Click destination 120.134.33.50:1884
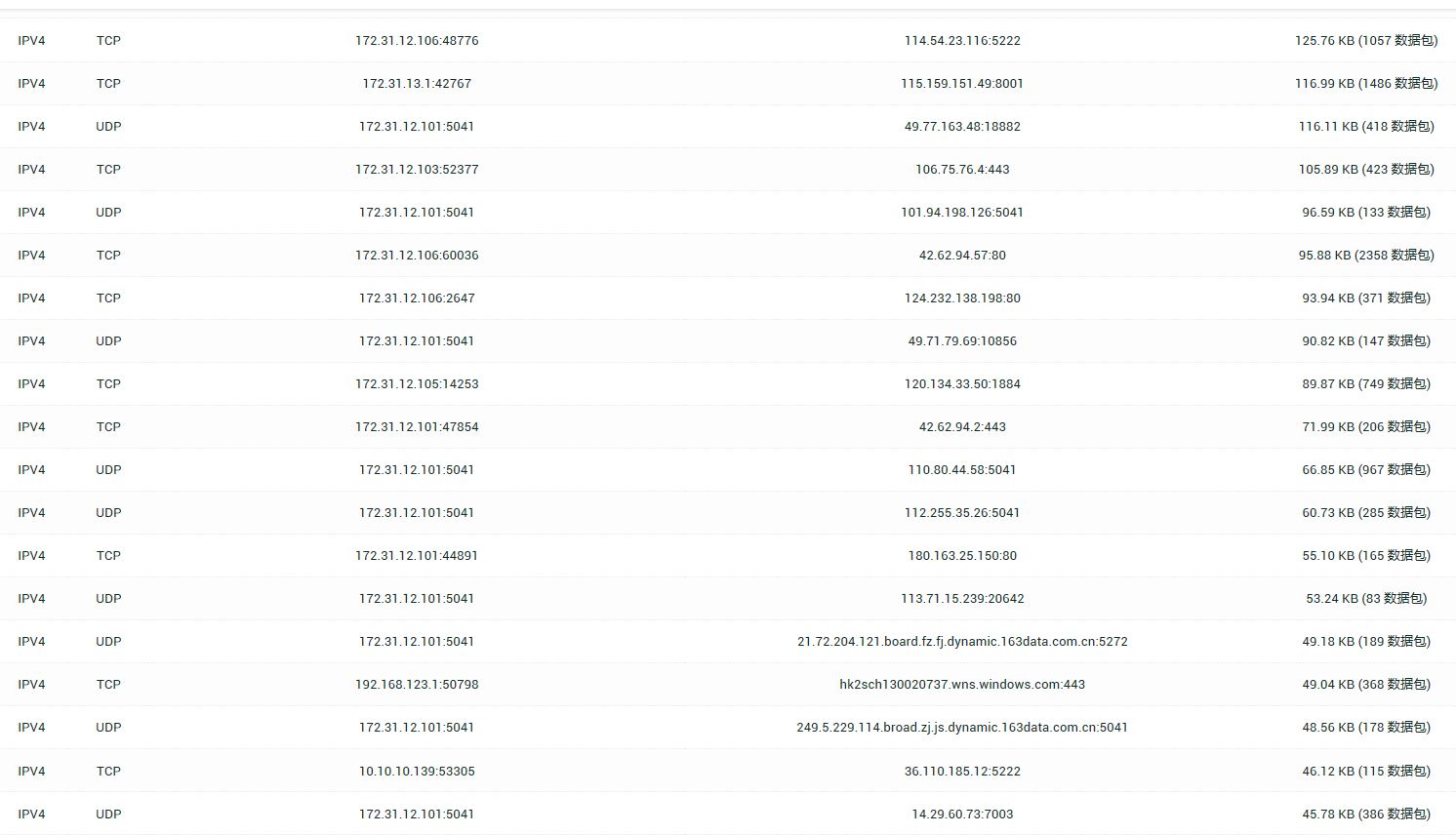 962,384
